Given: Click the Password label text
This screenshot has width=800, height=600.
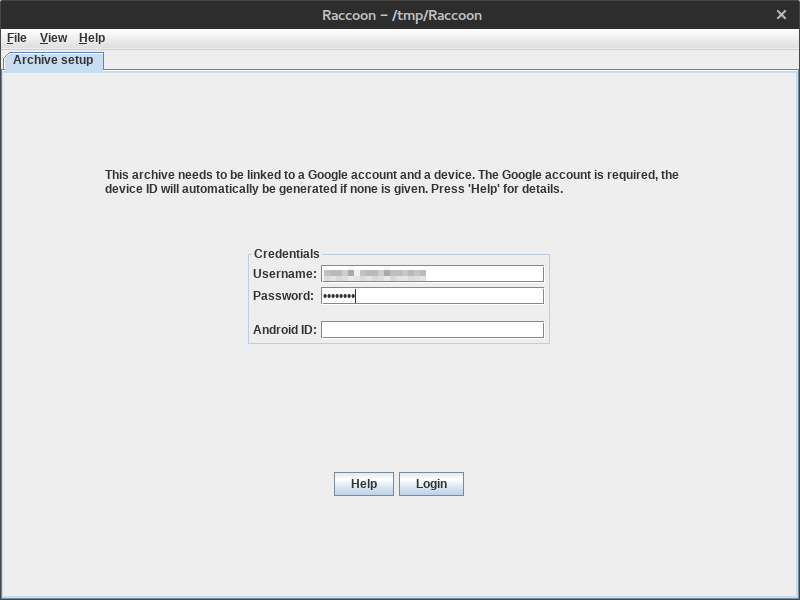Looking at the screenshot, I should pyautogui.click(x=283, y=296).
